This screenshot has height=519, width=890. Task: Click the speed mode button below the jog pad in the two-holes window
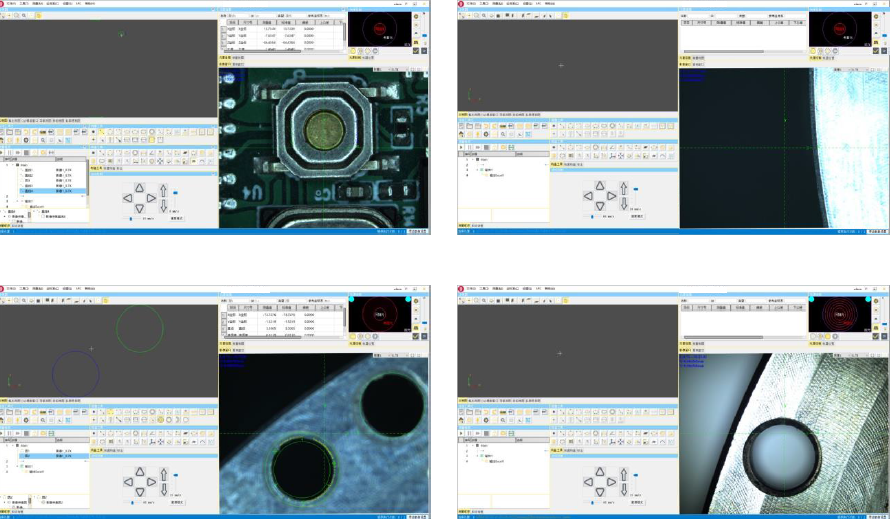(x=177, y=503)
